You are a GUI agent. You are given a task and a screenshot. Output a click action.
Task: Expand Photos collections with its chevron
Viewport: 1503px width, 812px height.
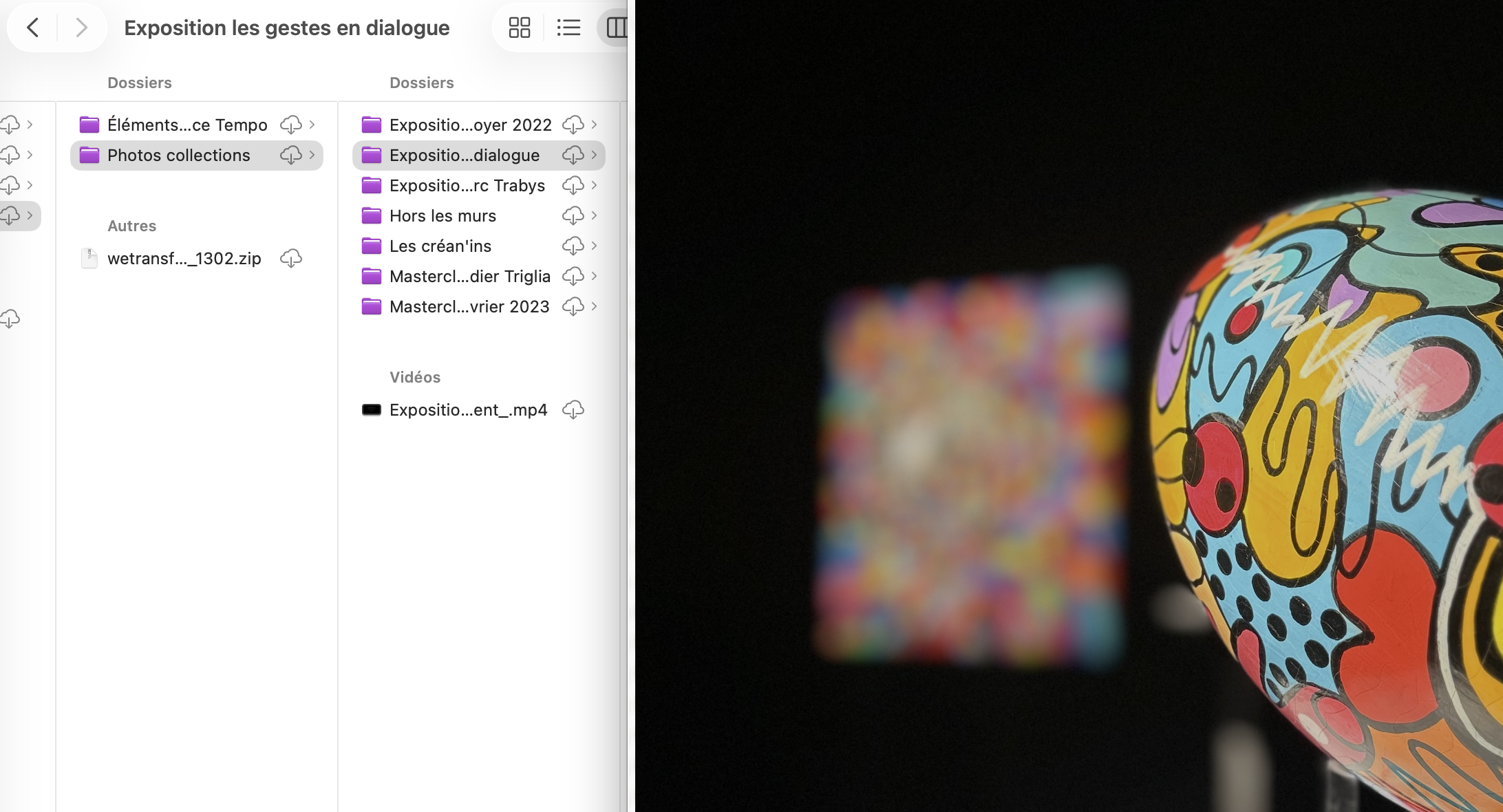click(x=312, y=155)
